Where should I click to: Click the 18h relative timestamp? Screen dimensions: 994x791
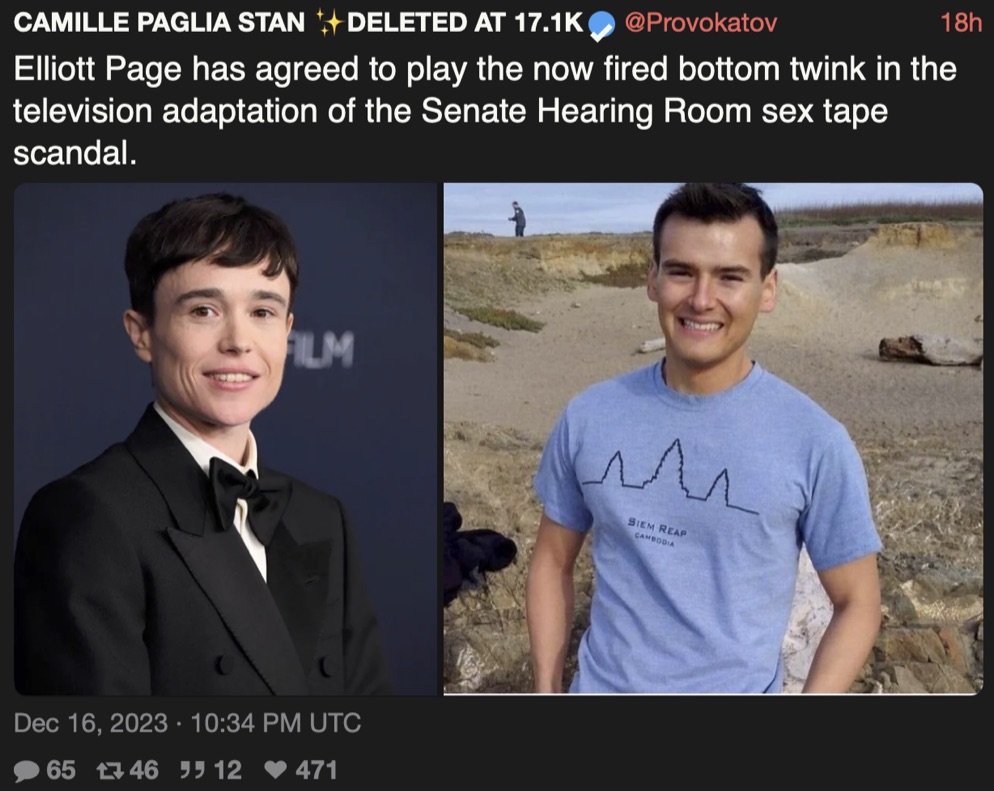(961, 23)
